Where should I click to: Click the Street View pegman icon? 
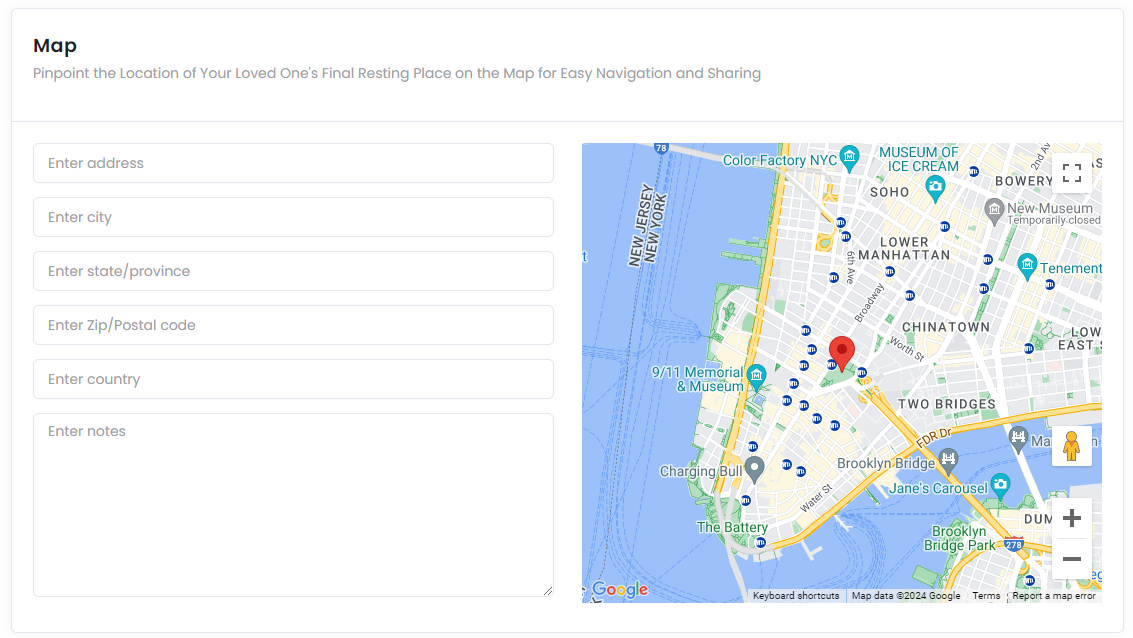tap(1072, 446)
